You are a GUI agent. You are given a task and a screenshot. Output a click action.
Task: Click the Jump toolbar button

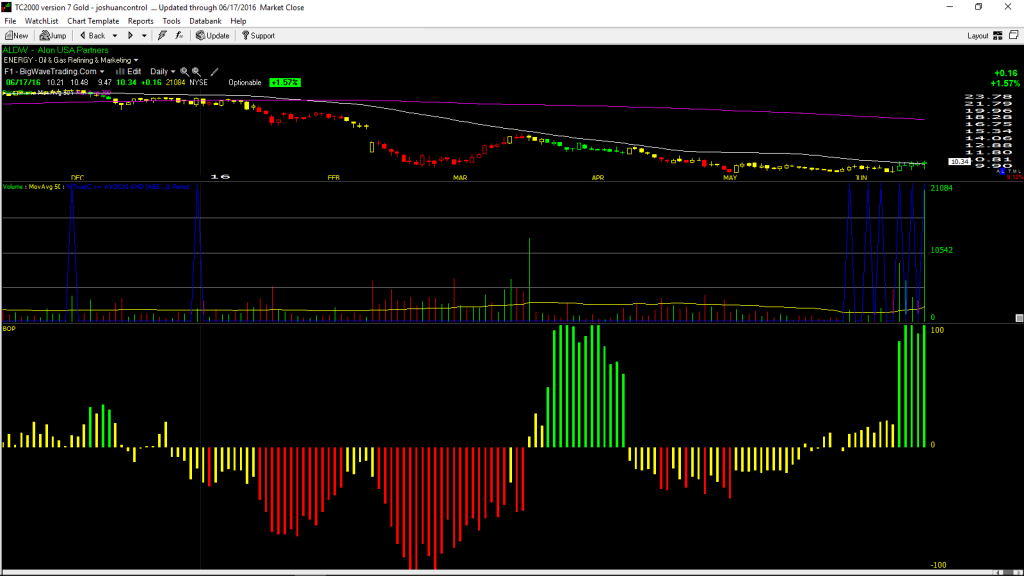click(x=53, y=36)
